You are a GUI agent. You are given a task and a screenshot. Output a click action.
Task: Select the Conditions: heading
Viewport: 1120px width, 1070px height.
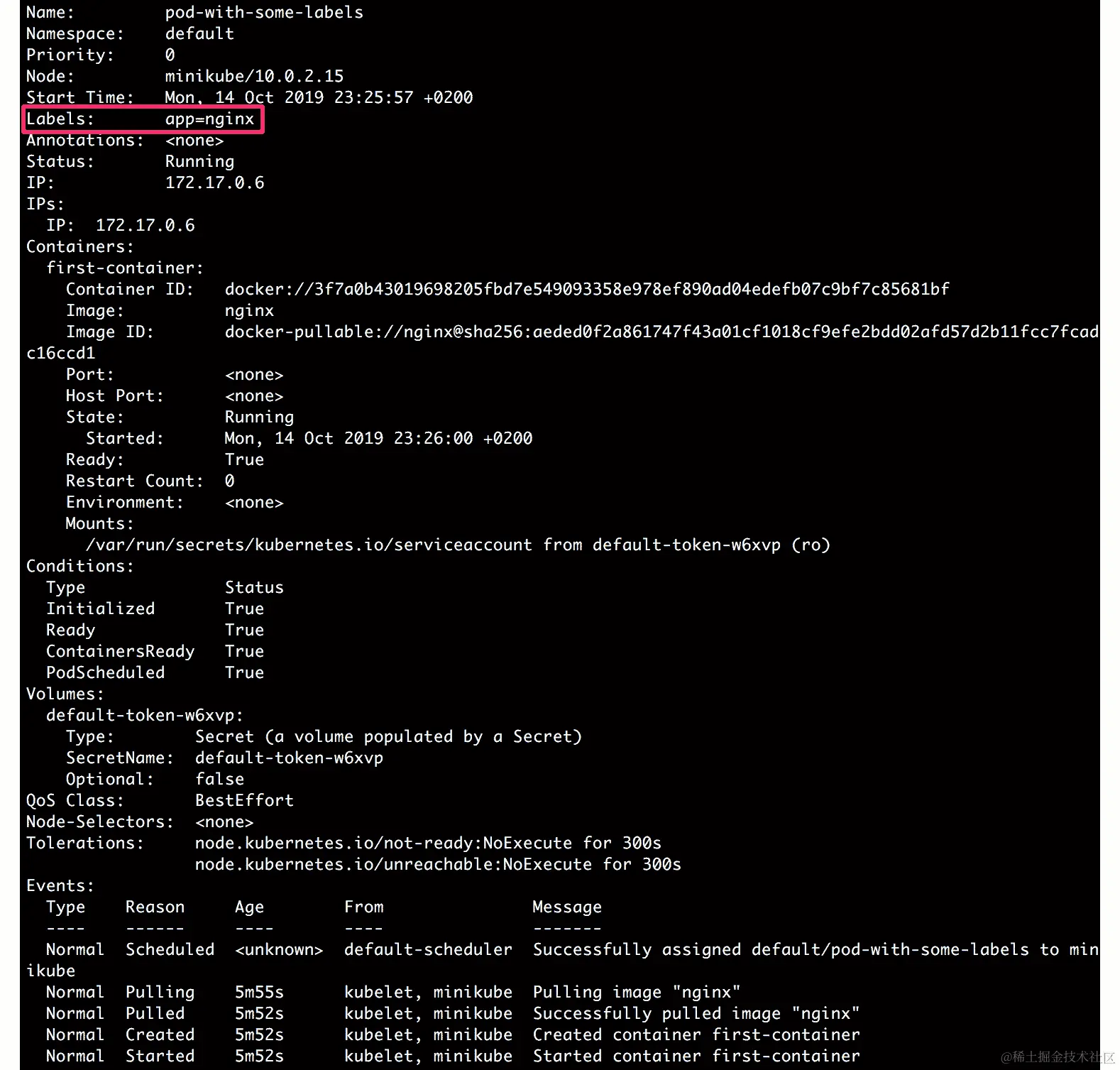(79, 566)
